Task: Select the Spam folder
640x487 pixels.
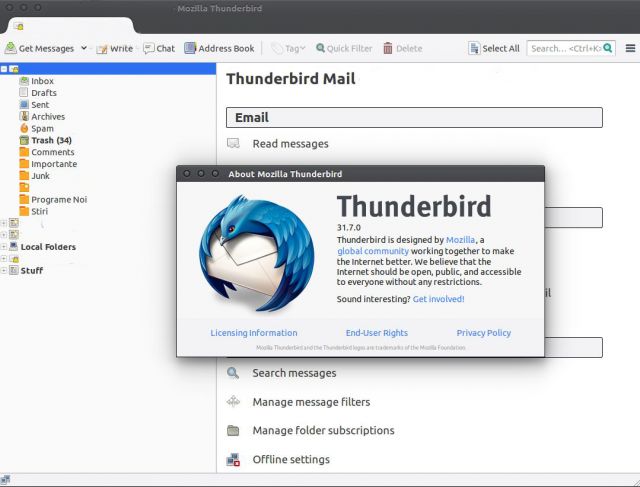Action: tap(42, 128)
